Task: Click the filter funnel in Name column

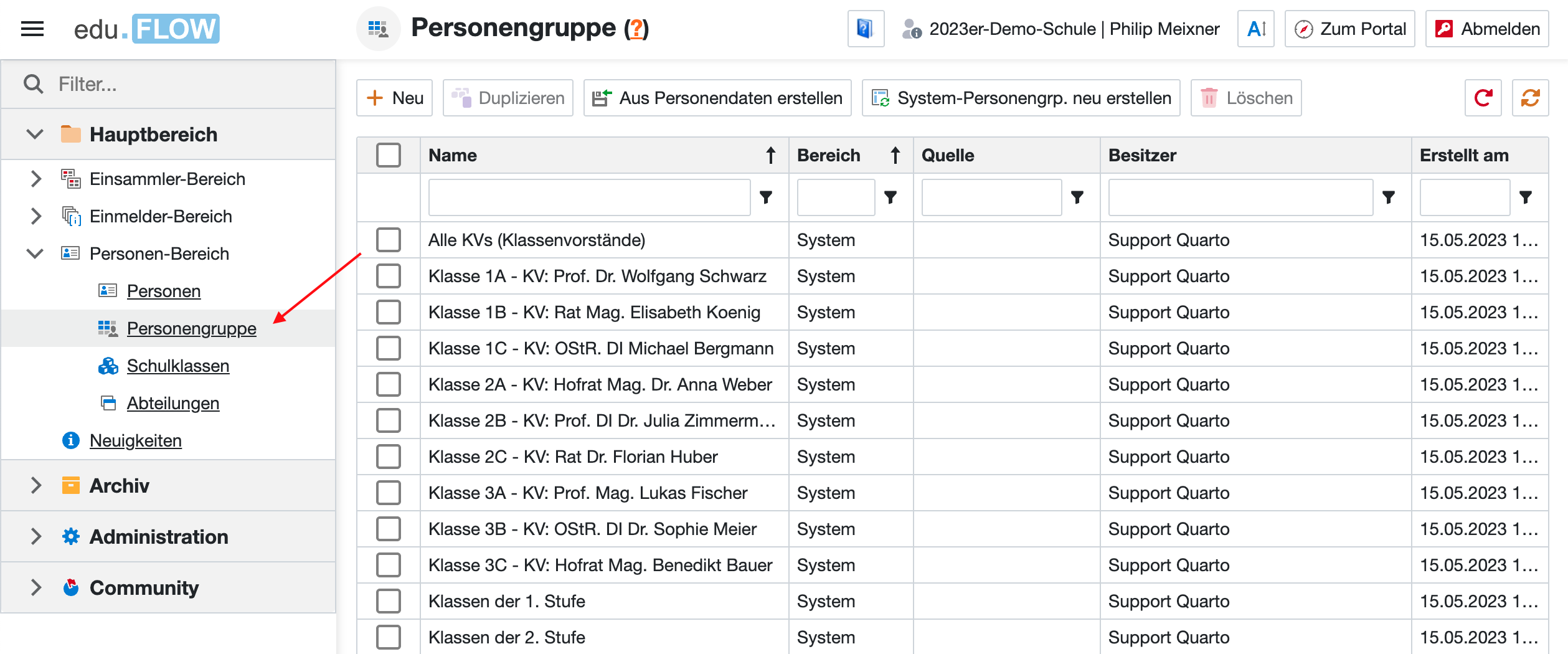Action: (766, 197)
